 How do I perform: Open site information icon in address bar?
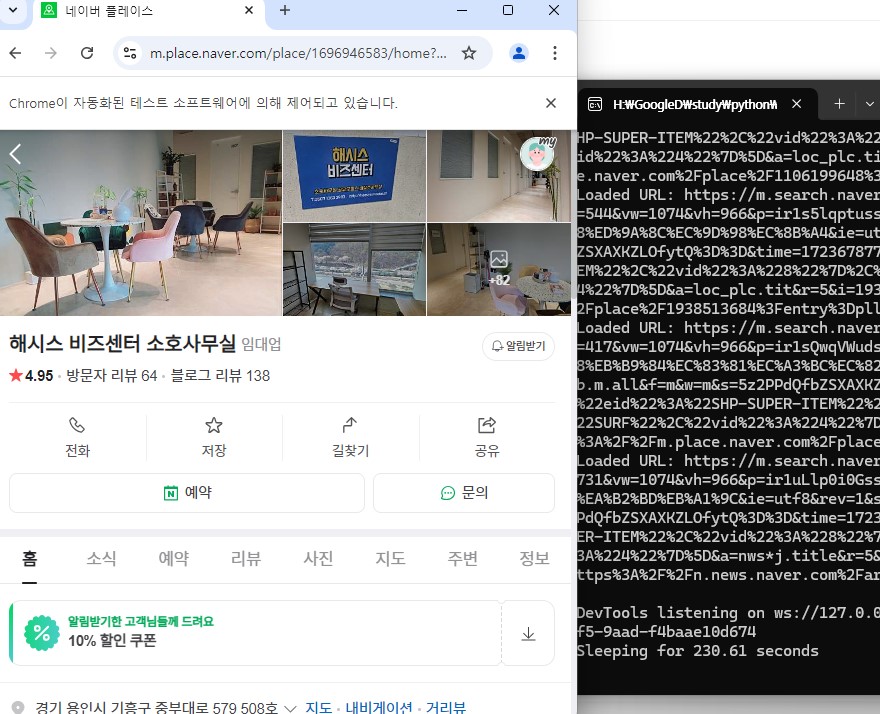130,53
